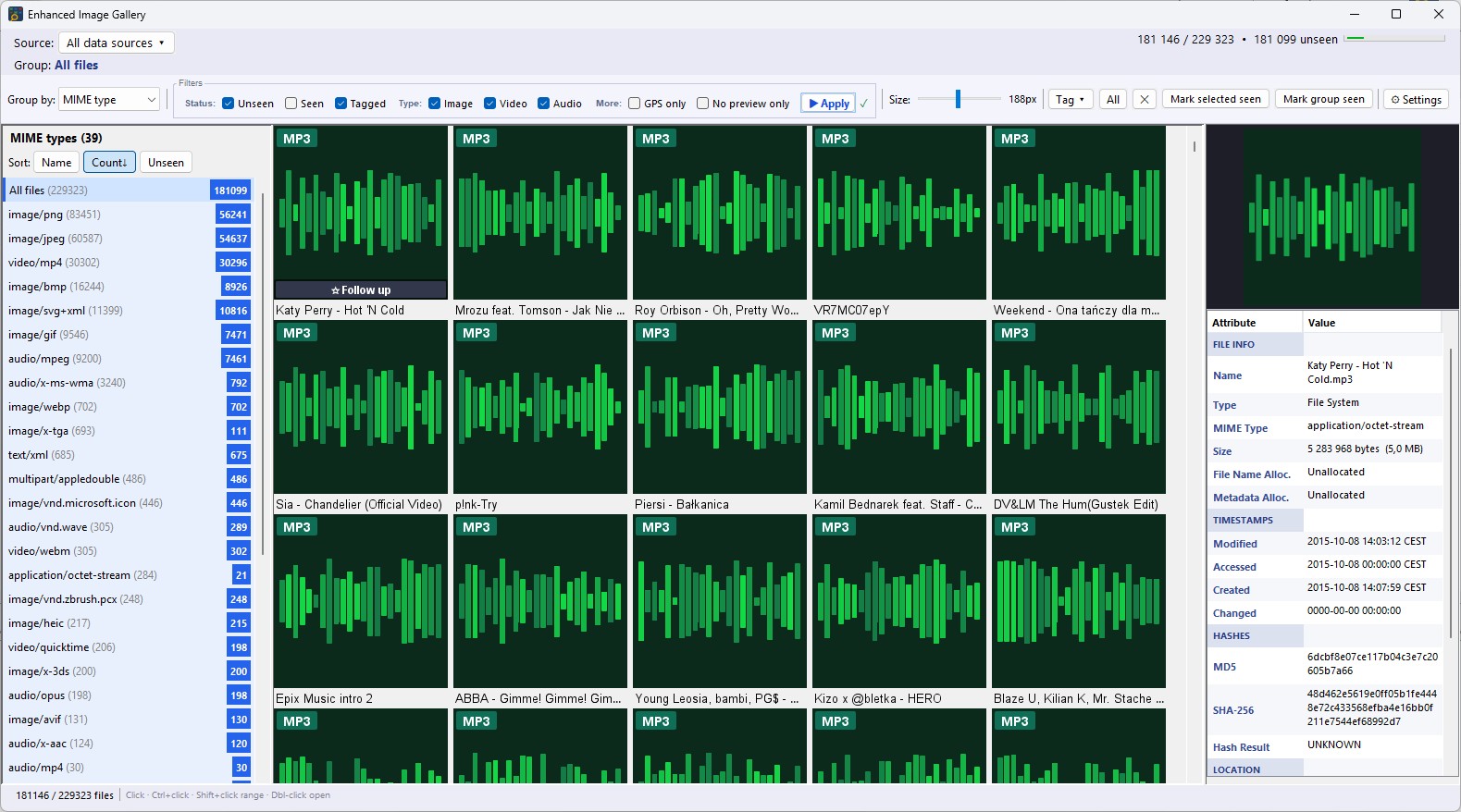Click the Settings gear button

[x=1416, y=100]
